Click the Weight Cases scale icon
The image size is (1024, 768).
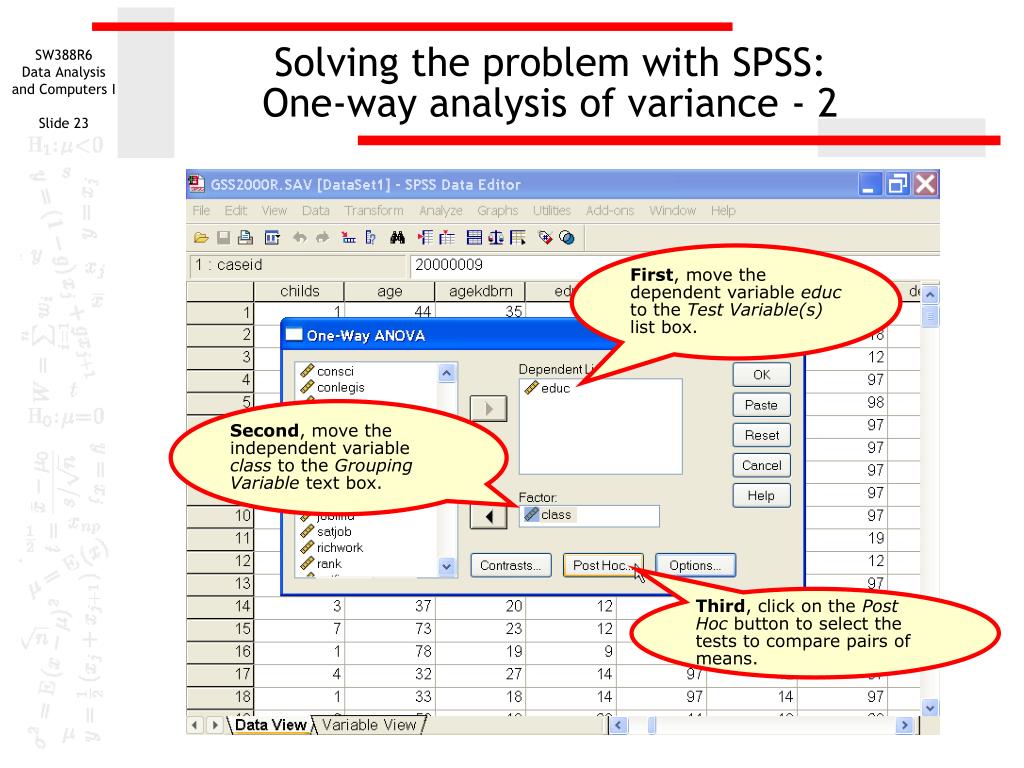[496, 238]
